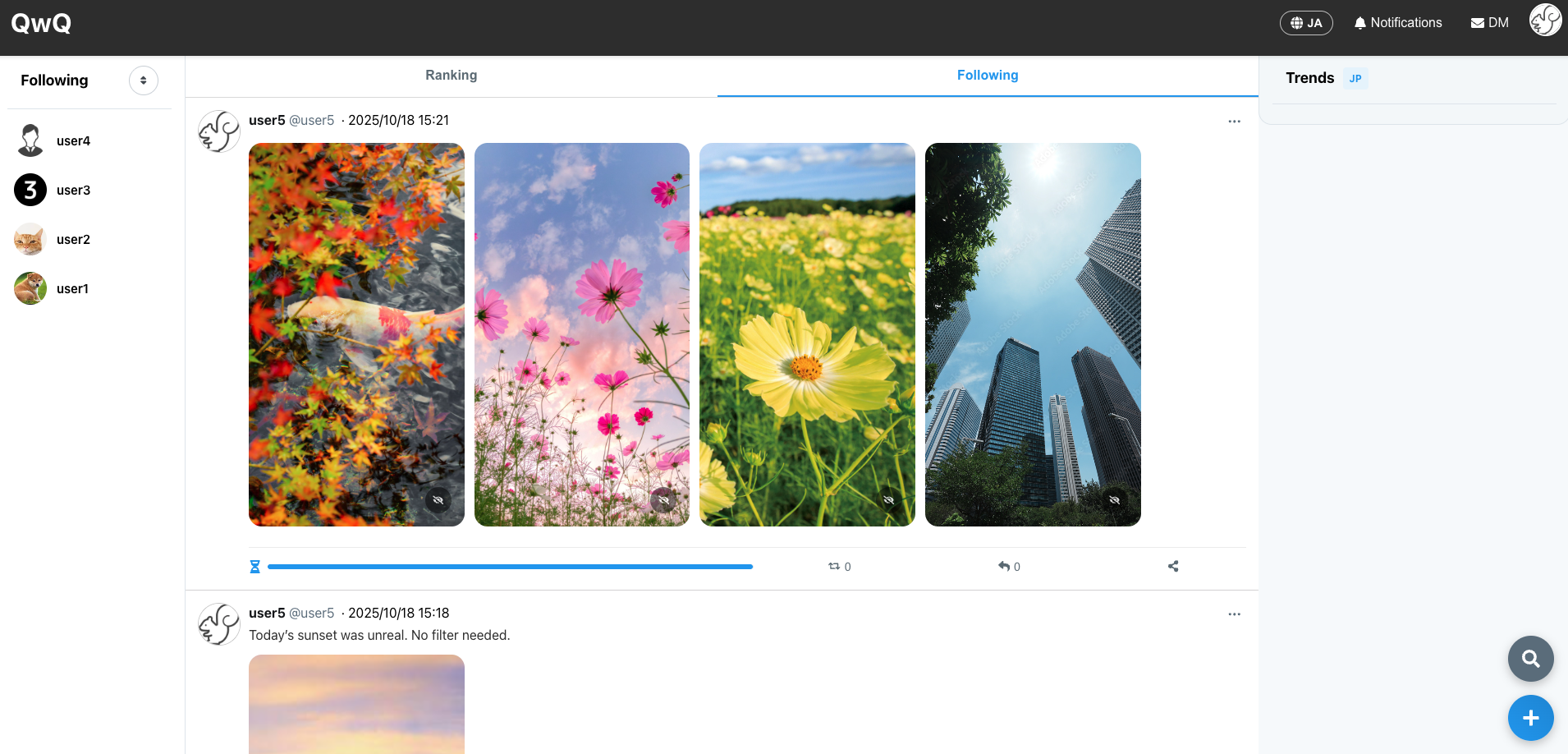The width and height of the screenshot is (1568, 754).
Task: Repost the 15:21 post
Action: (x=839, y=567)
